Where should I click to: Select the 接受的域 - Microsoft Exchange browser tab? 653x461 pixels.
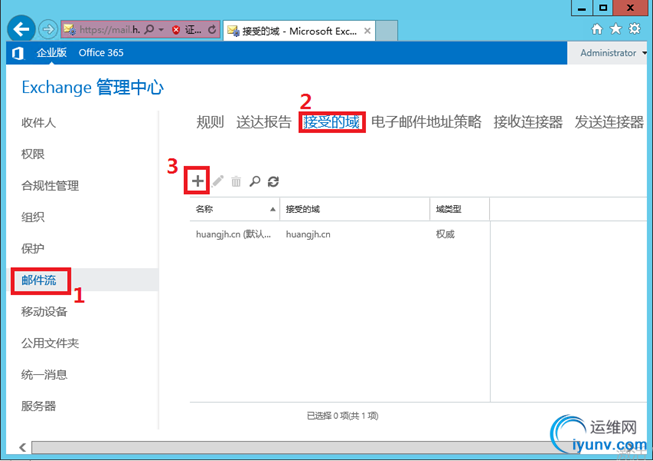tap(299, 31)
